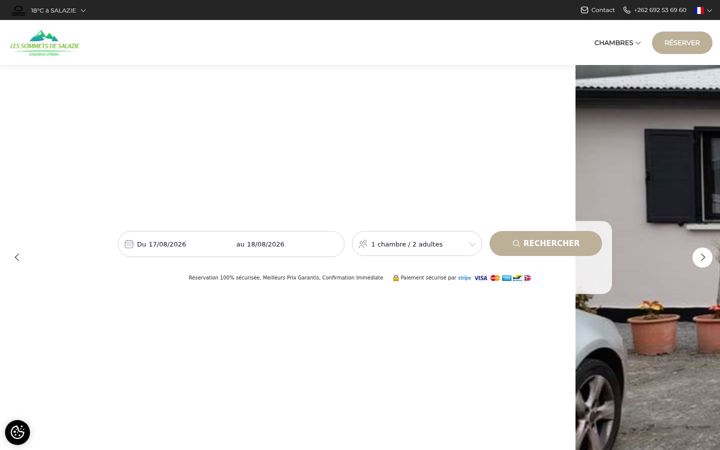Click the Mastercard logo

tap(495, 278)
